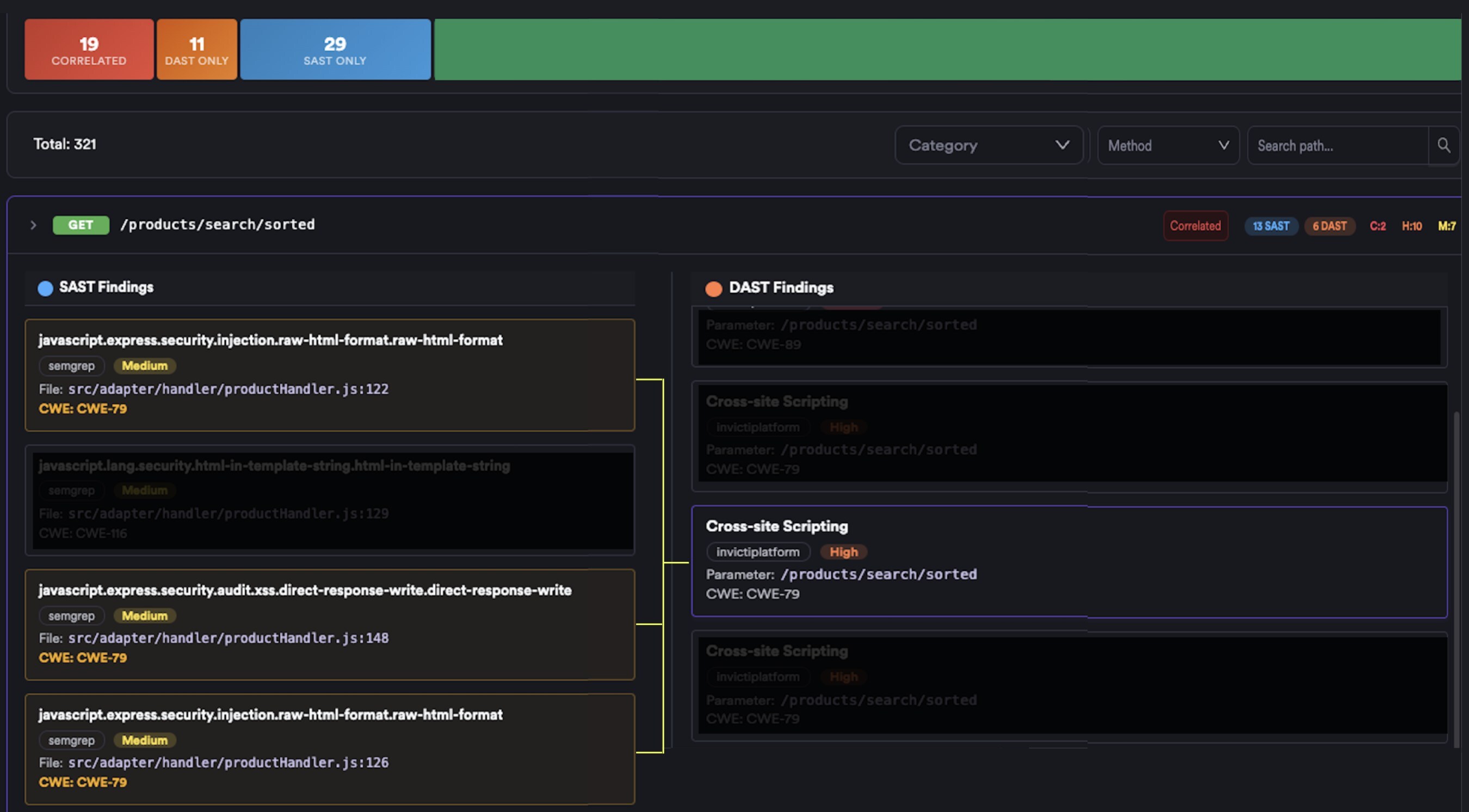Select the 29 SAST Only segment
The image size is (1469, 812).
pos(335,49)
